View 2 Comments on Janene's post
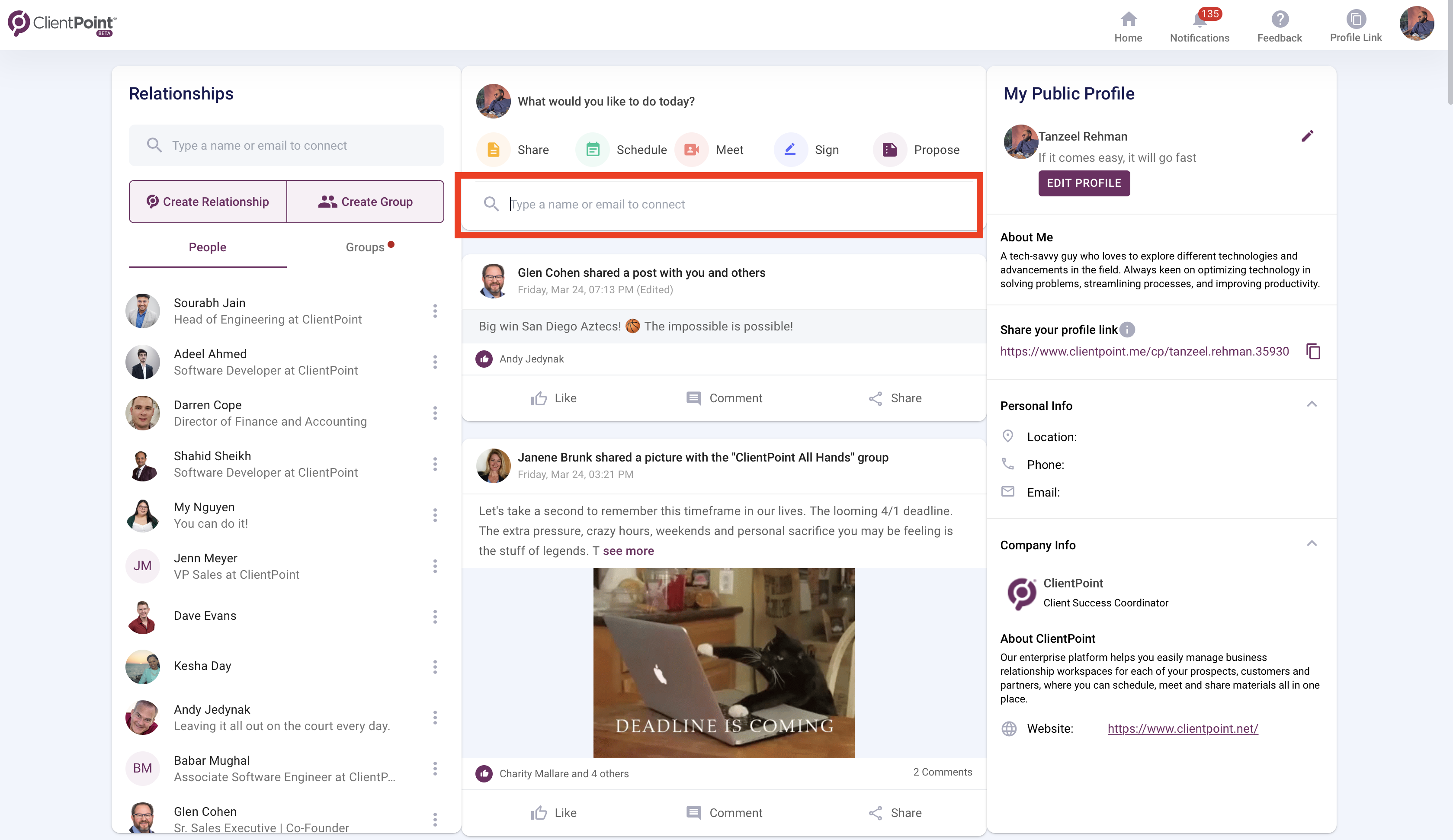Image resolution: width=1453 pixels, height=840 pixels. pos(942,772)
